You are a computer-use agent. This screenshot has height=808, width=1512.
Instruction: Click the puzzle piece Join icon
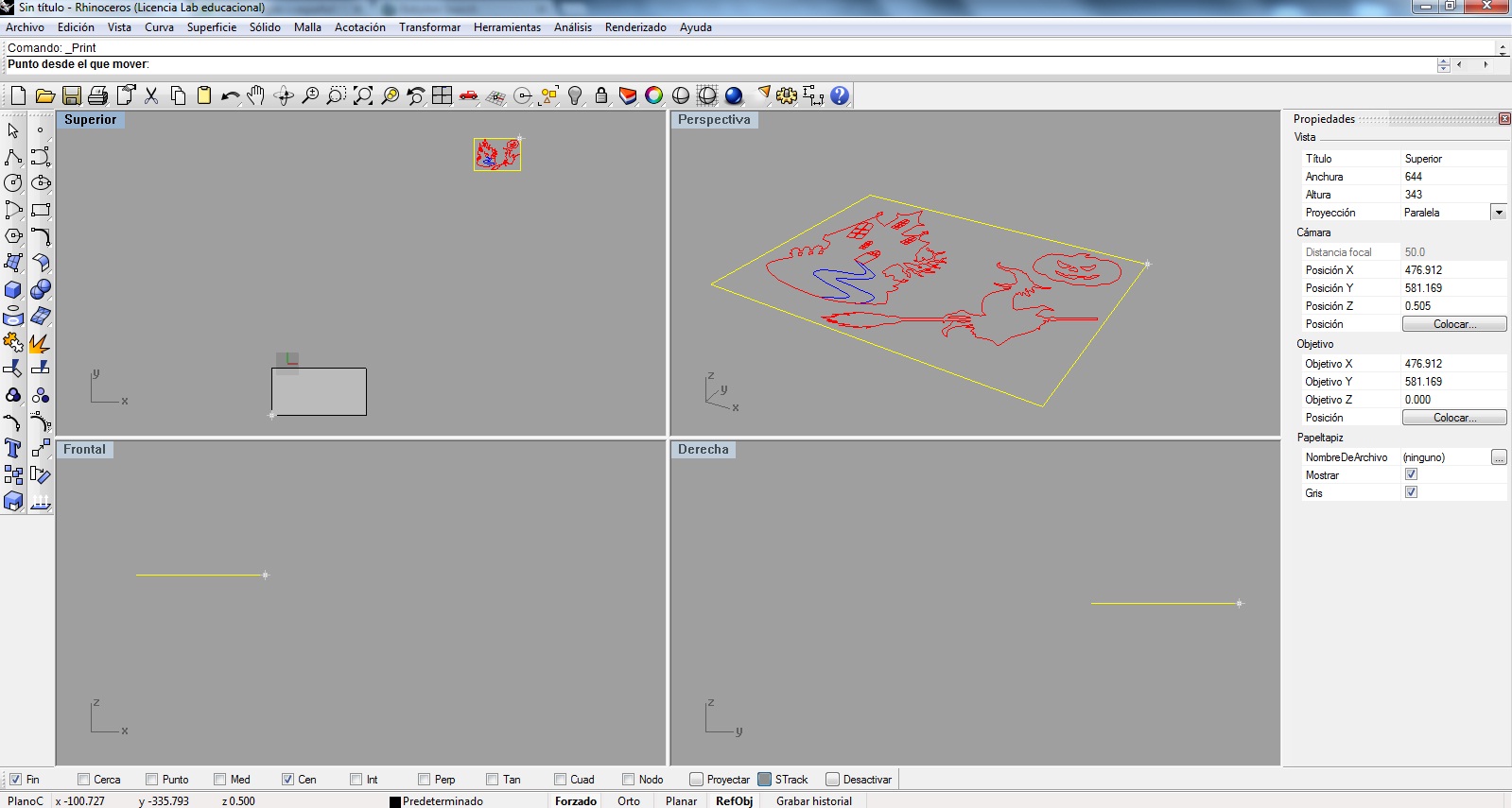pos(13,342)
